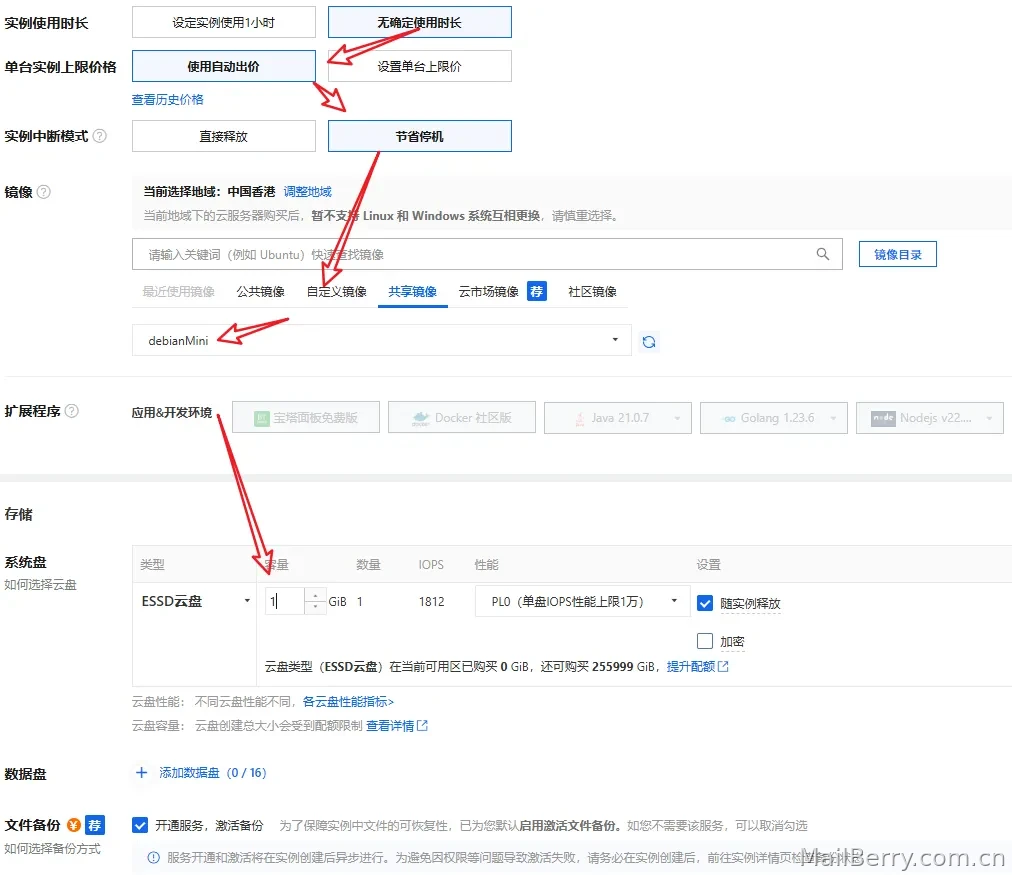Click the yen icon beside 文件备份

[74, 825]
